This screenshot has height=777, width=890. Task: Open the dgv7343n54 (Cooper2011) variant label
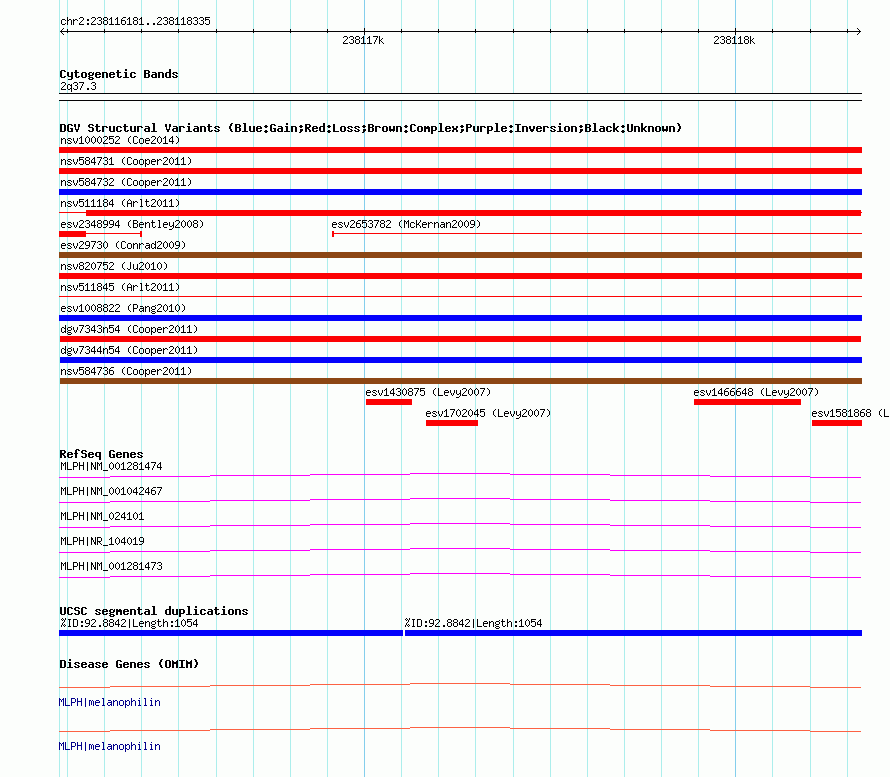[129, 329]
